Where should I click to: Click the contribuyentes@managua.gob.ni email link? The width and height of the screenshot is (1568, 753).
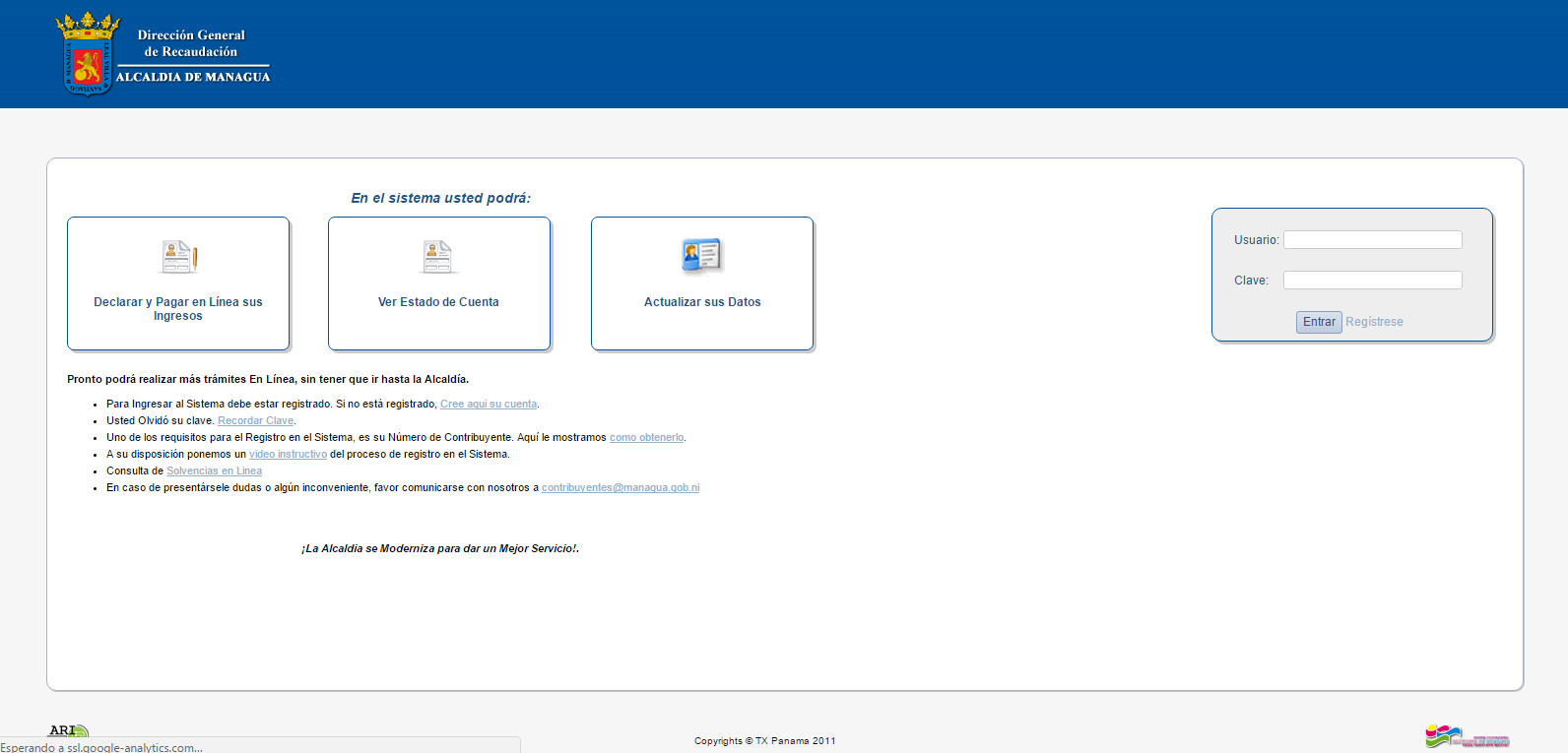pyautogui.click(x=621, y=488)
